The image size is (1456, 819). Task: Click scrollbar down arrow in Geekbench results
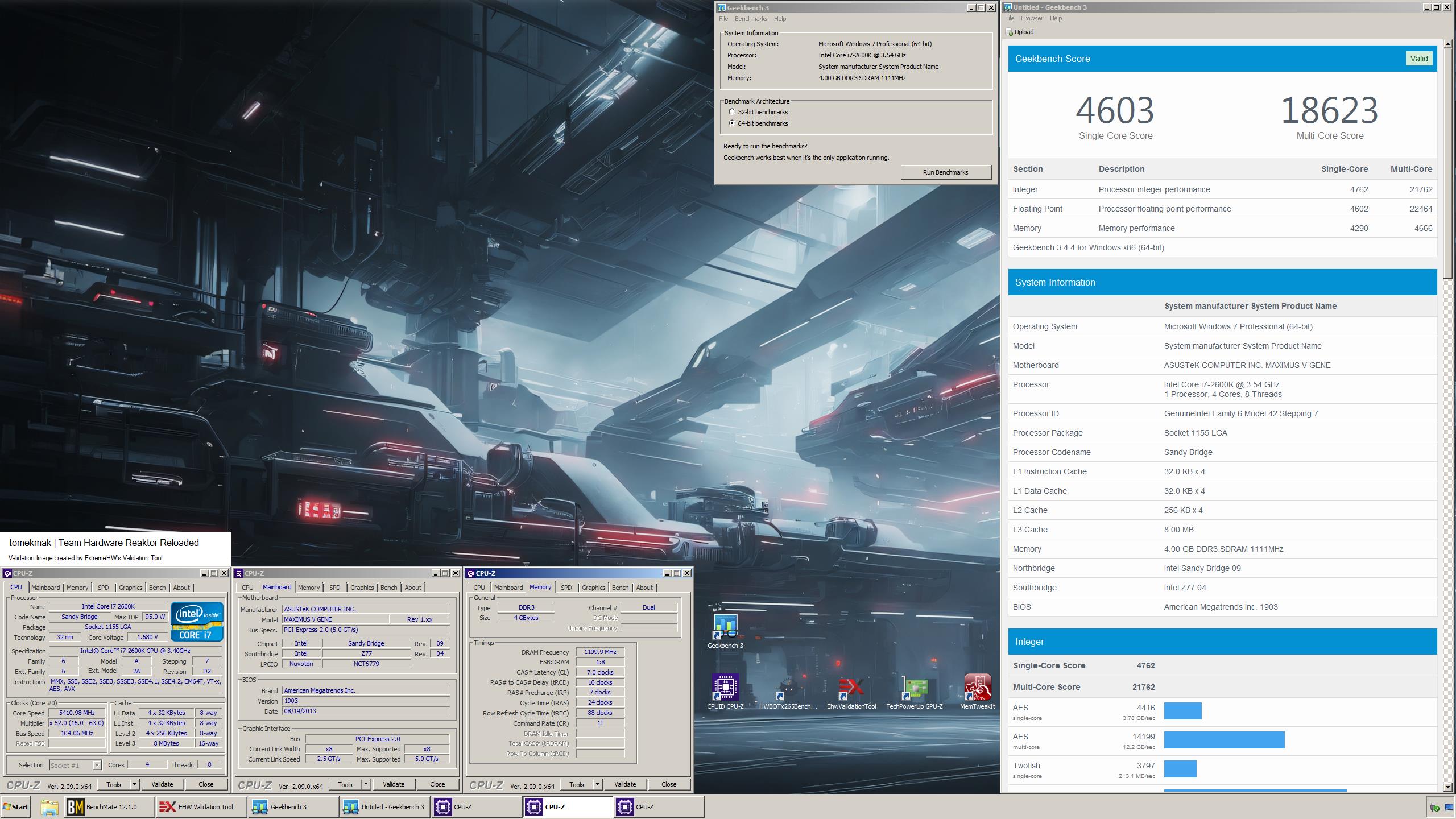click(x=1448, y=787)
